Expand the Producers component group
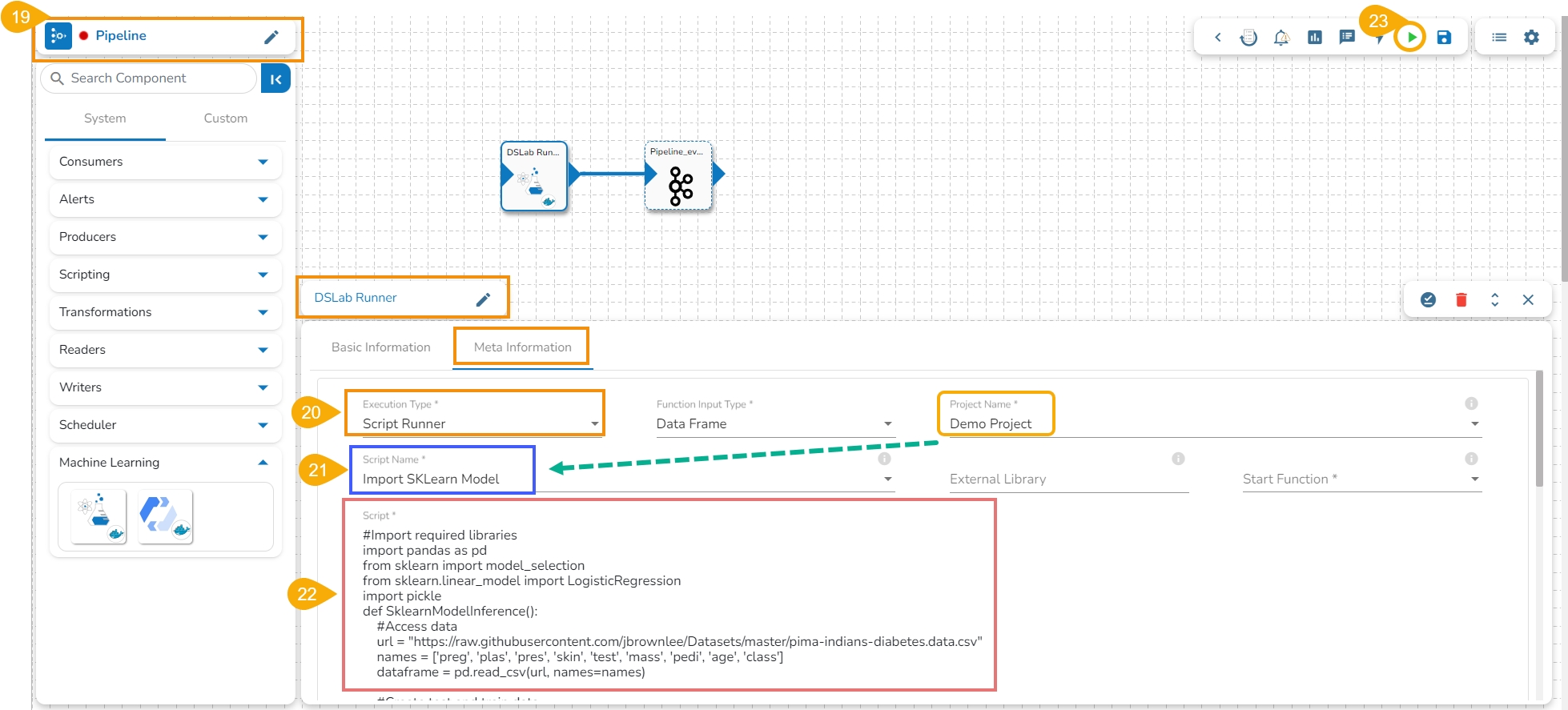Viewport: 1568px width, 710px height. click(x=165, y=237)
